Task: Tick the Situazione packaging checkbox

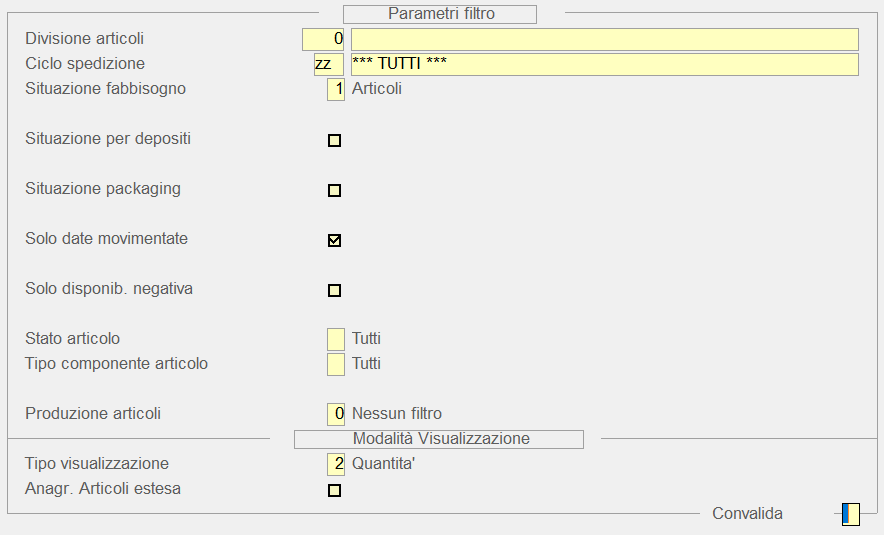Action: pos(335,190)
